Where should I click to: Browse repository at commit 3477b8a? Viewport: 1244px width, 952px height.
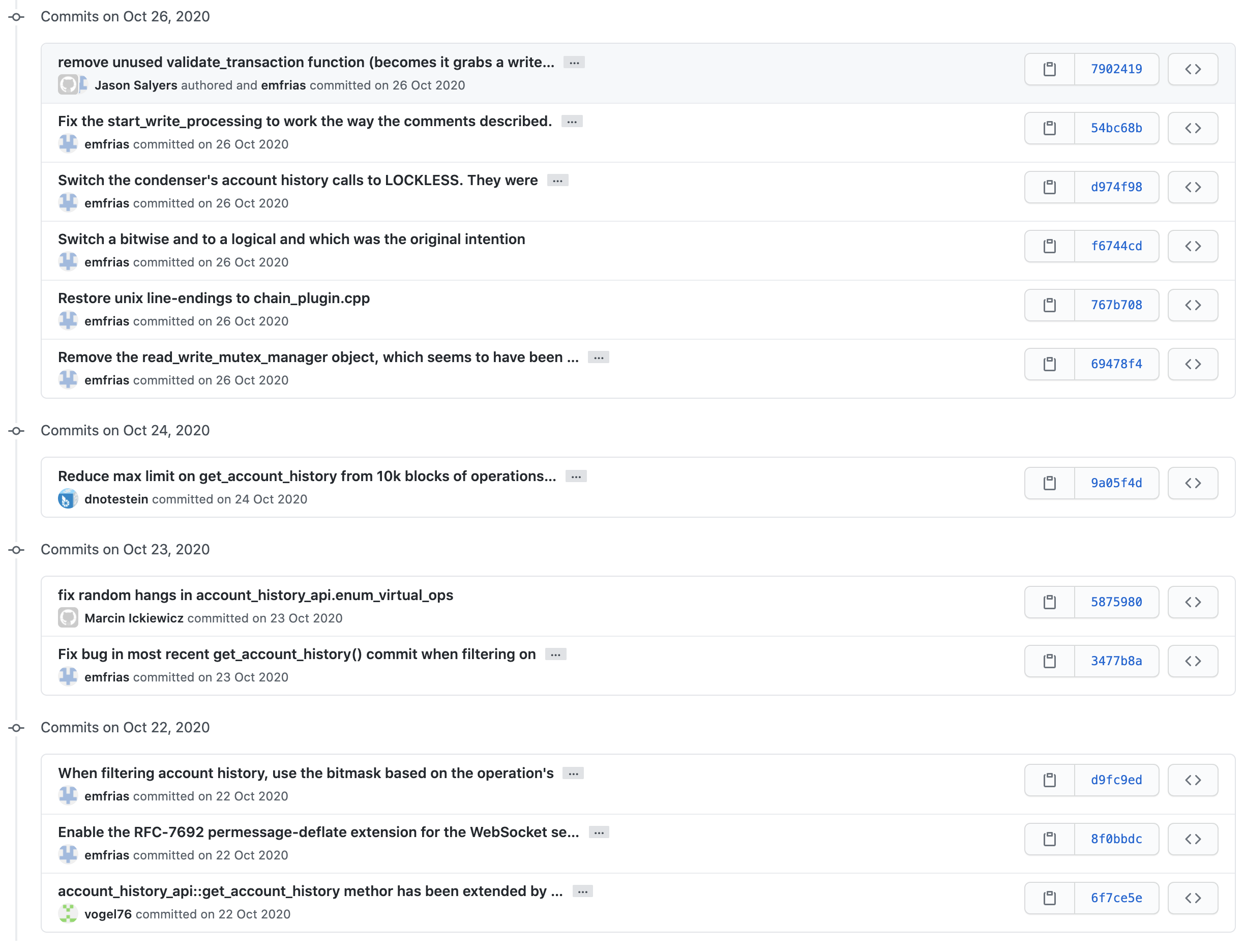pos(1193,661)
